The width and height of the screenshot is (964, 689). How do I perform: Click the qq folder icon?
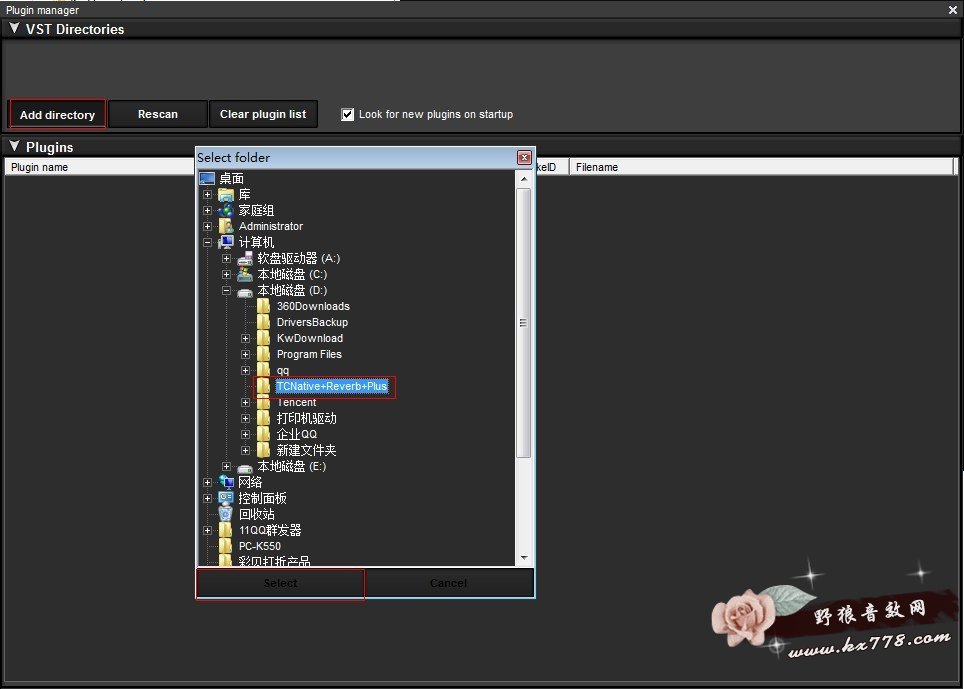[263, 370]
